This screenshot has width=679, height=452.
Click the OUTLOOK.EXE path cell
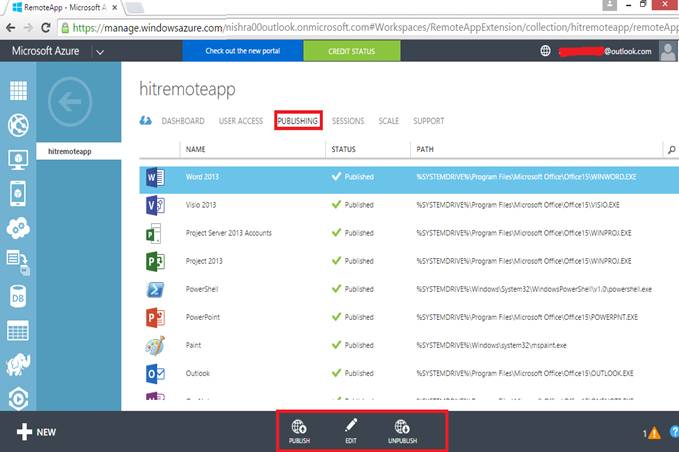(525, 373)
